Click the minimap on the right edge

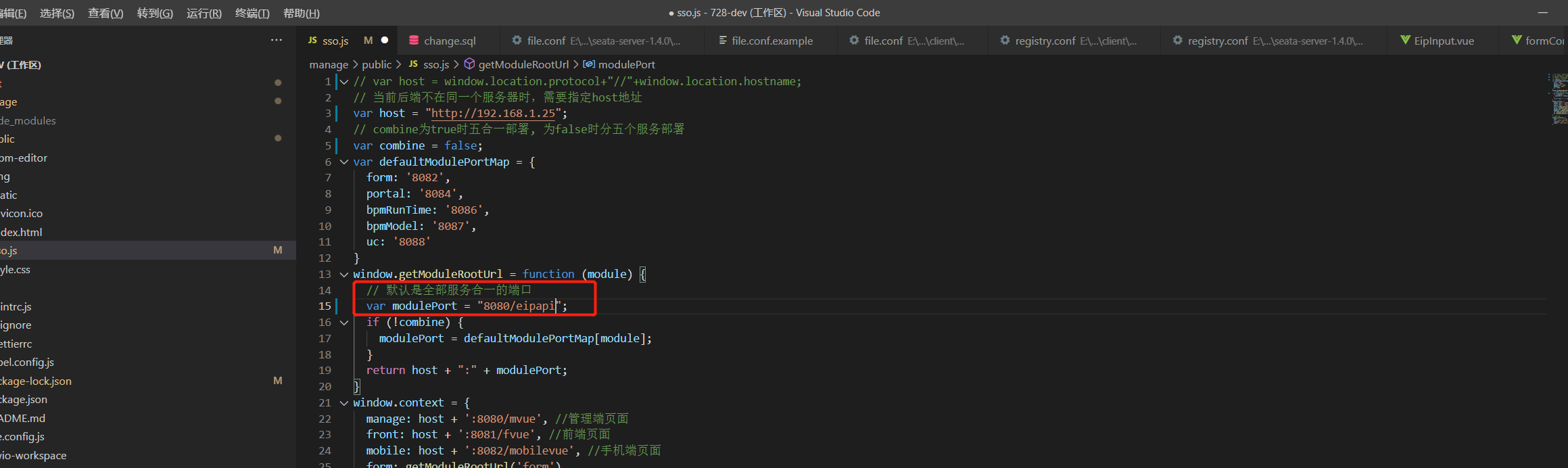[x=1557, y=99]
